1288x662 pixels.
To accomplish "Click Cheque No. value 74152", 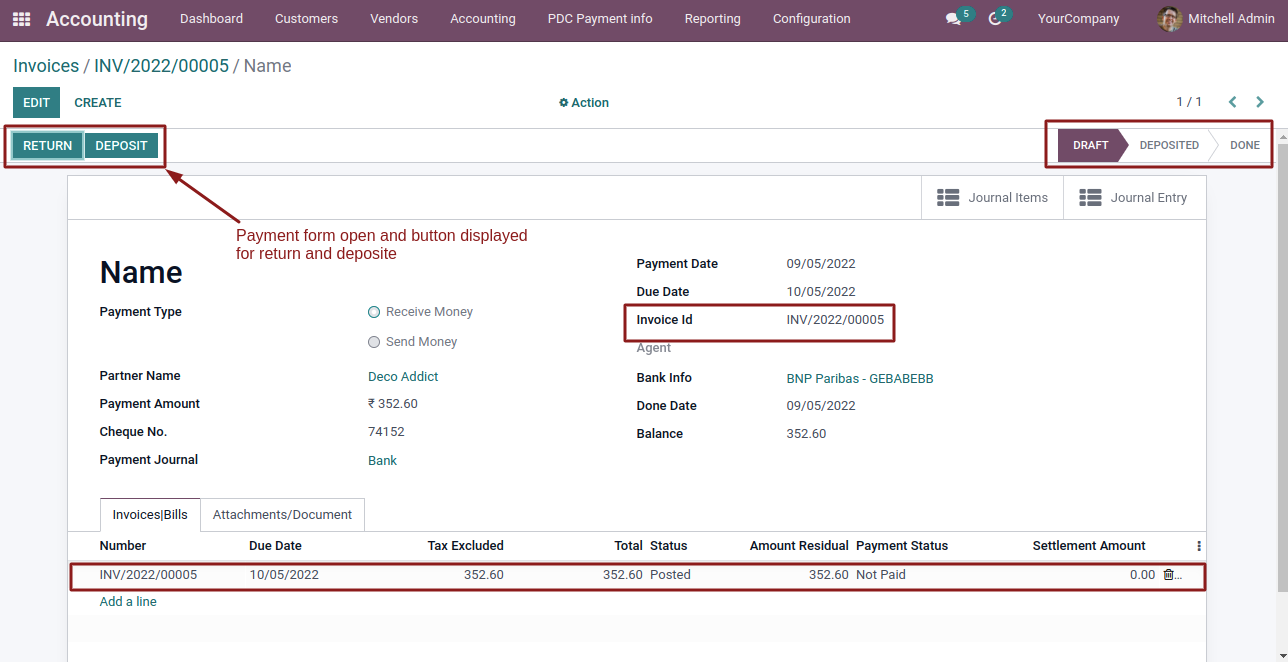I will [x=386, y=432].
